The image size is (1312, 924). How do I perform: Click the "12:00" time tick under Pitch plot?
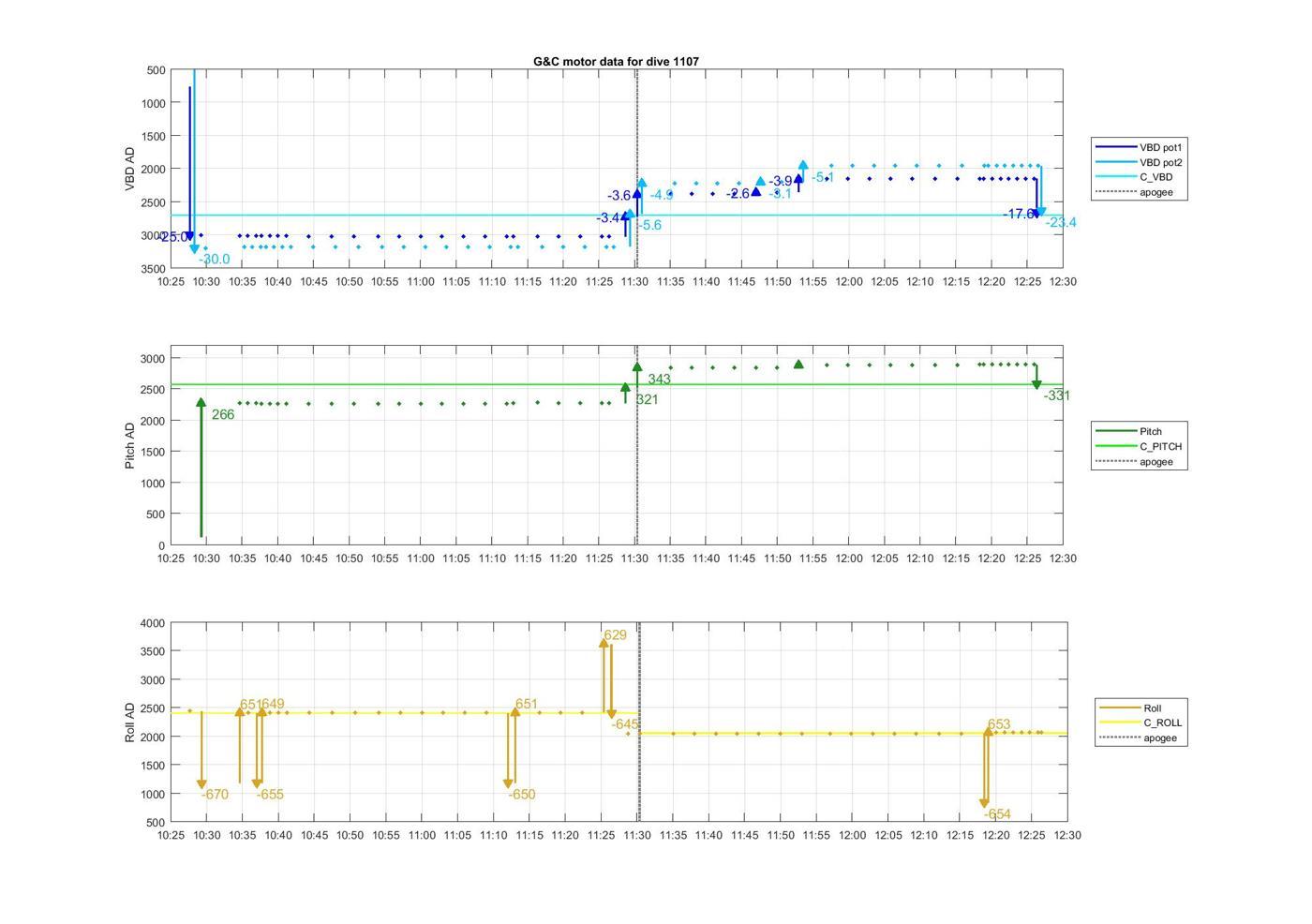pos(849,558)
